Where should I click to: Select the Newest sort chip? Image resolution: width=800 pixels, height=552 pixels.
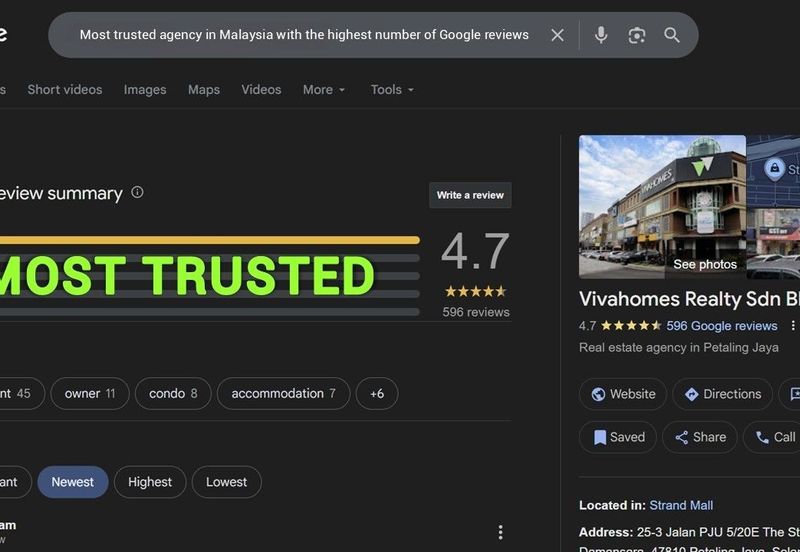point(73,482)
